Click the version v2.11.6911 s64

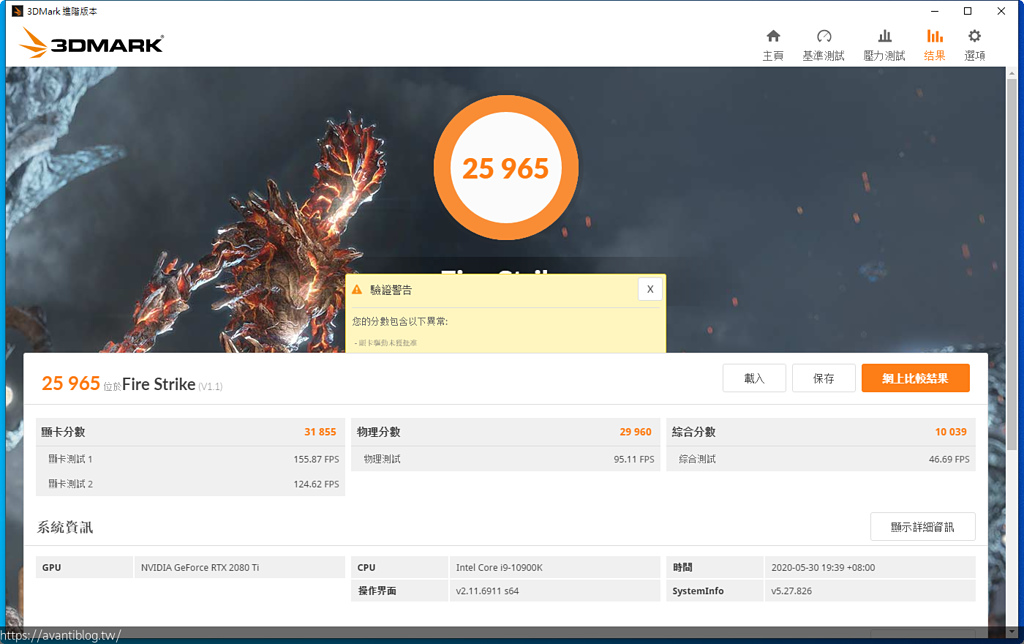pos(487,591)
